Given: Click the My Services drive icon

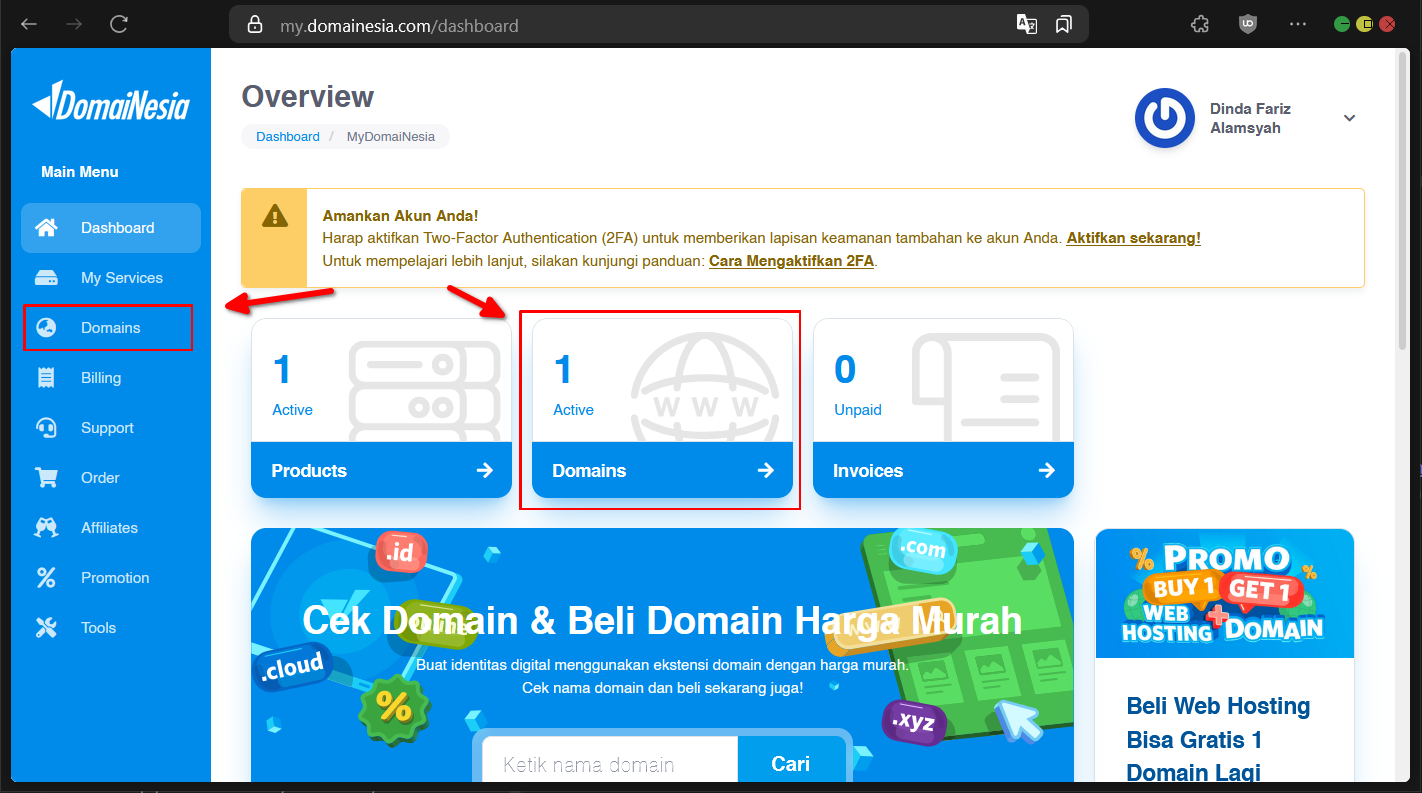Looking at the screenshot, I should [x=46, y=278].
